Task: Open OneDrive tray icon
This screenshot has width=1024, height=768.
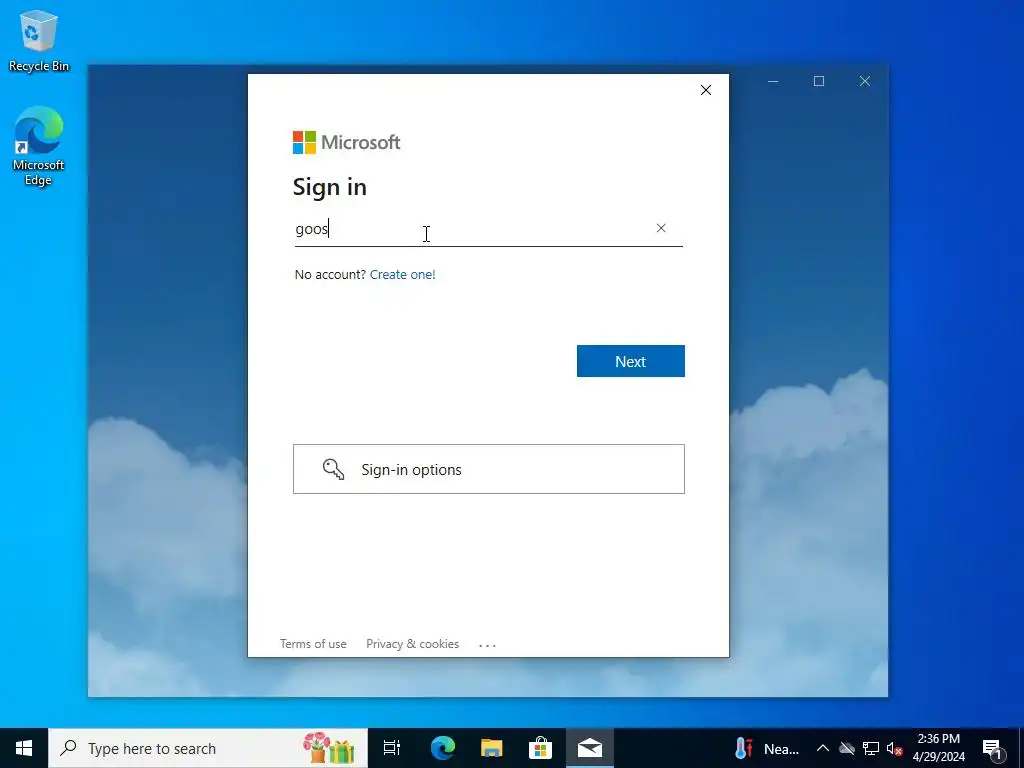Action: (x=847, y=748)
